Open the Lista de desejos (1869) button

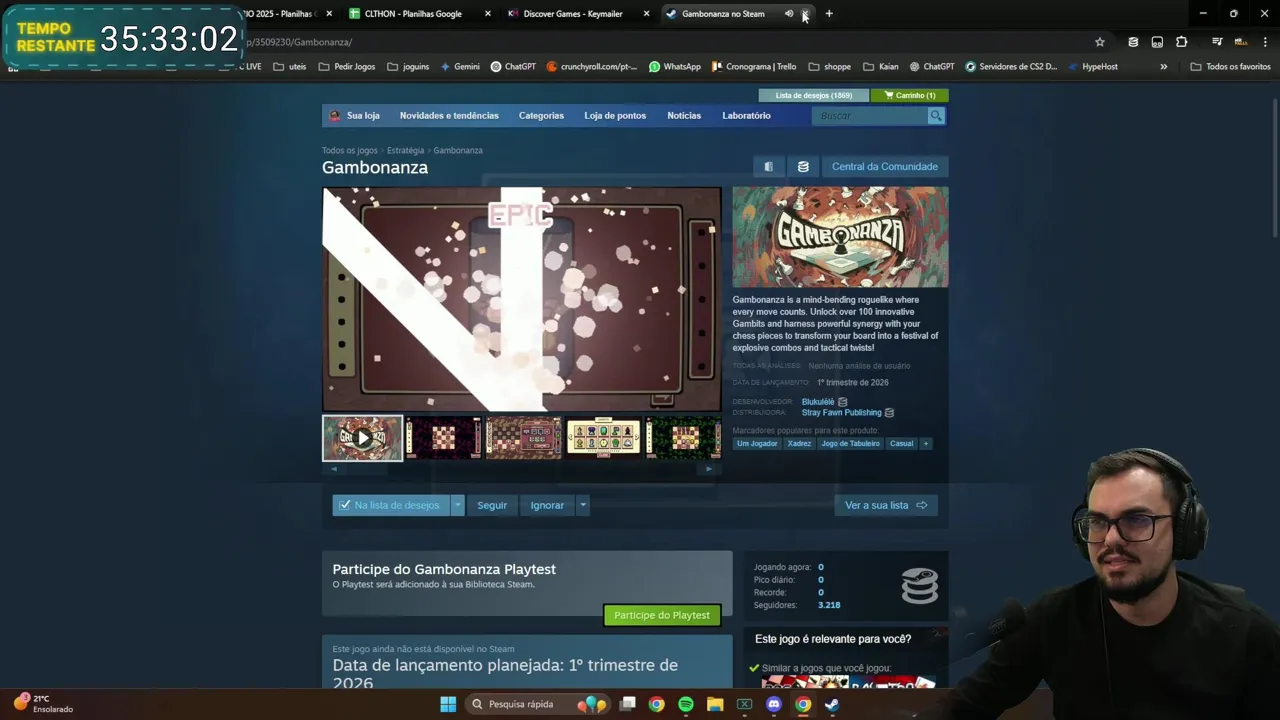tap(814, 96)
